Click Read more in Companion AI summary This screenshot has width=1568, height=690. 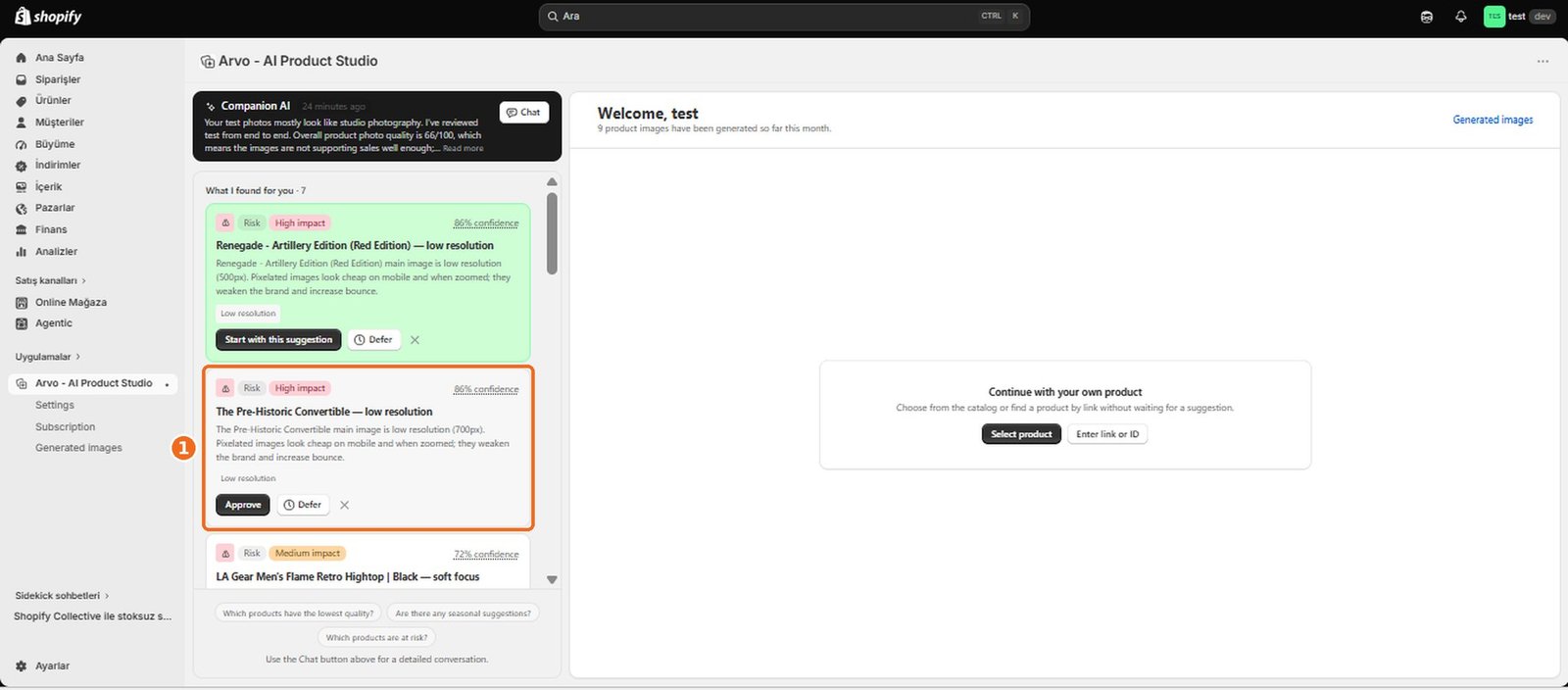click(463, 149)
